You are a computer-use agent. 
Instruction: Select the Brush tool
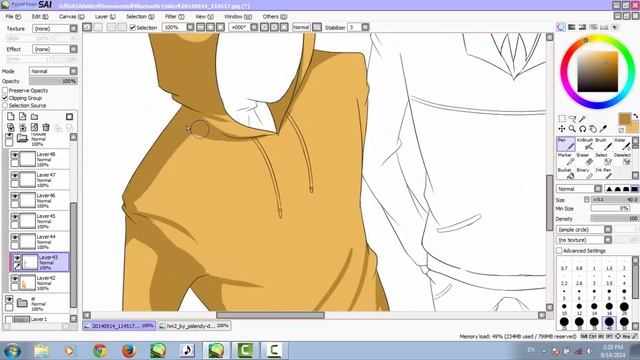click(x=603, y=144)
